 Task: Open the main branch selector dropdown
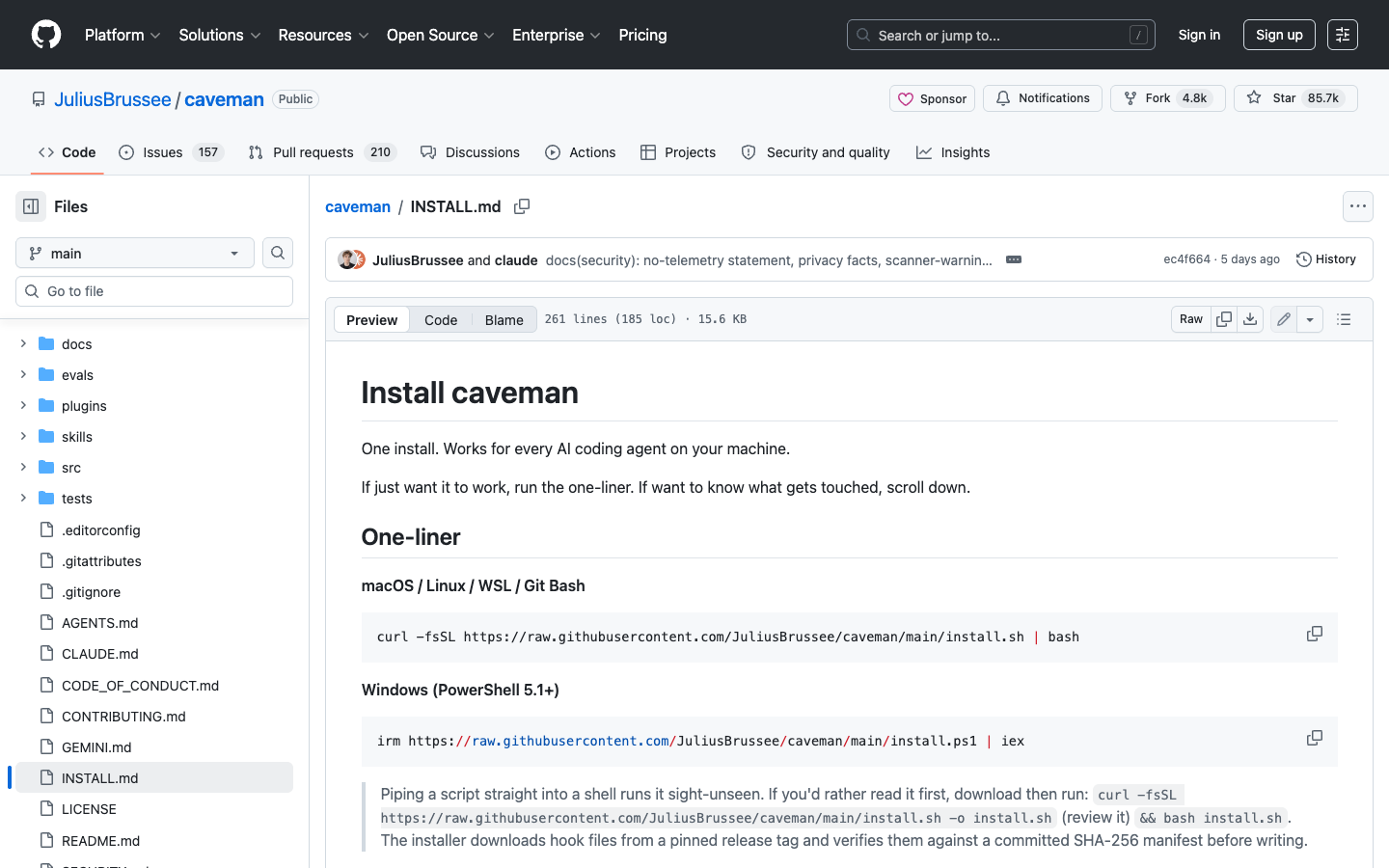[x=135, y=253]
